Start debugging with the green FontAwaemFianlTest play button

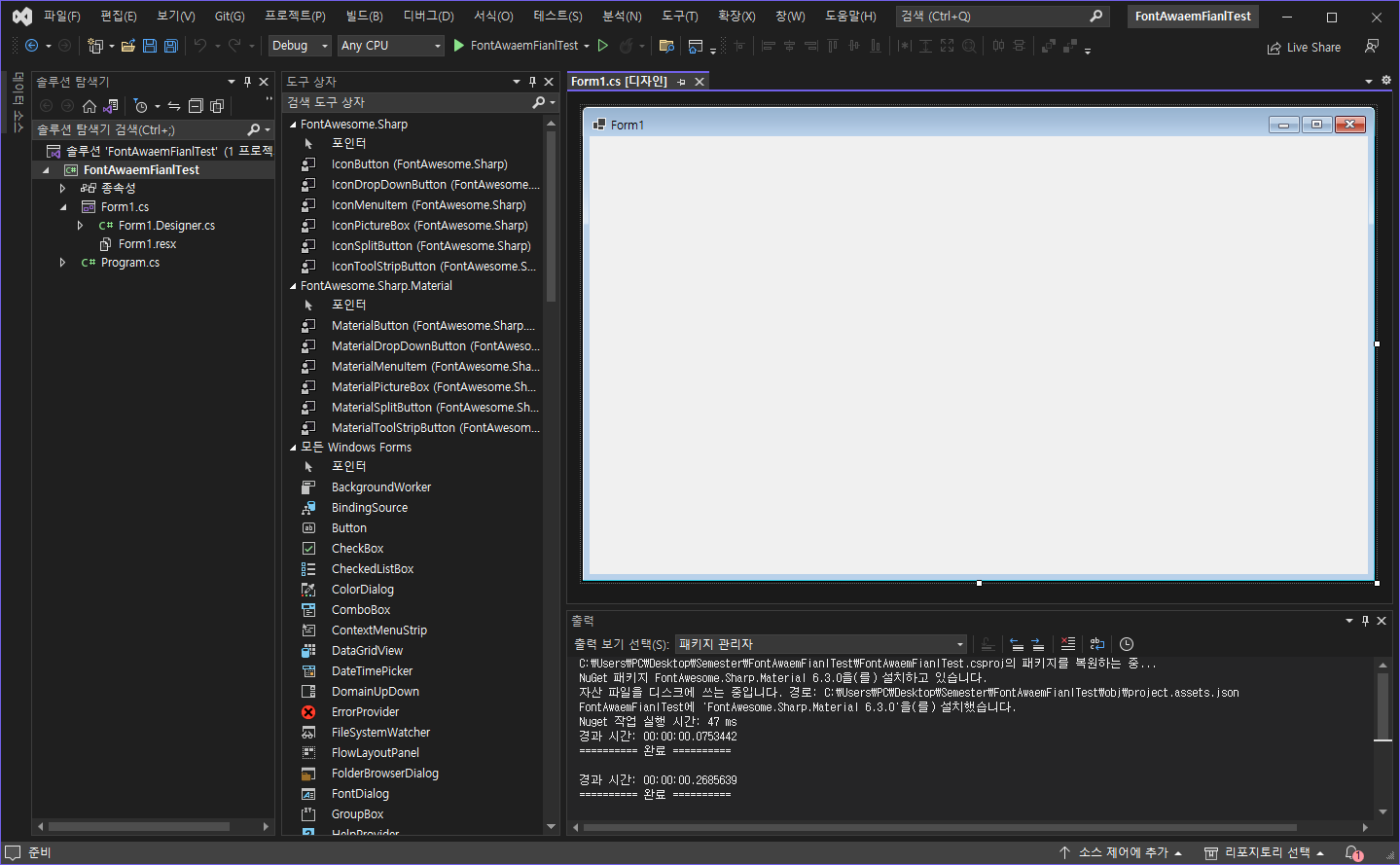tap(516, 46)
